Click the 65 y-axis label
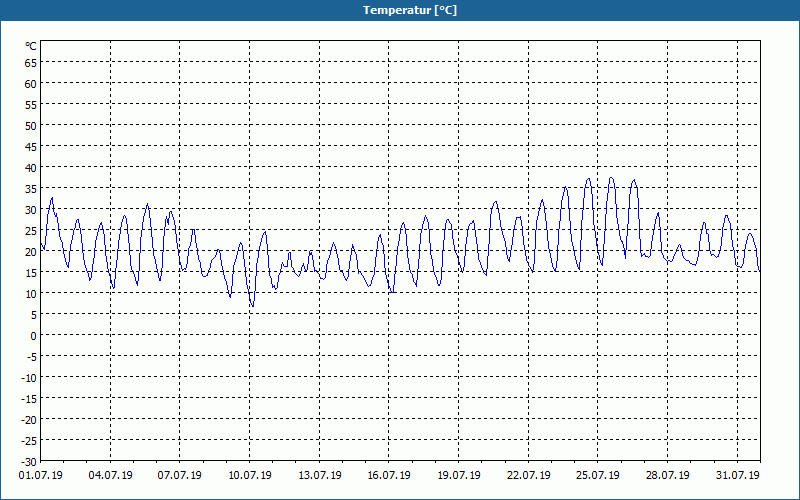The width and height of the screenshot is (800, 500). (31, 63)
